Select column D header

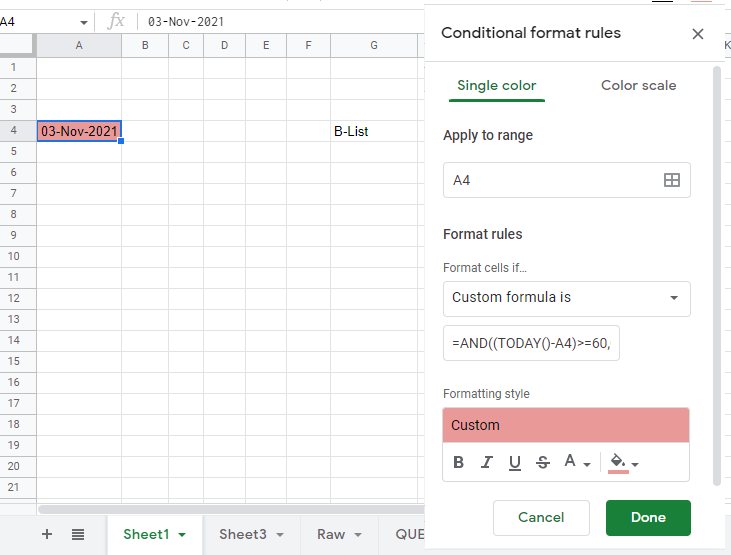(x=225, y=45)
